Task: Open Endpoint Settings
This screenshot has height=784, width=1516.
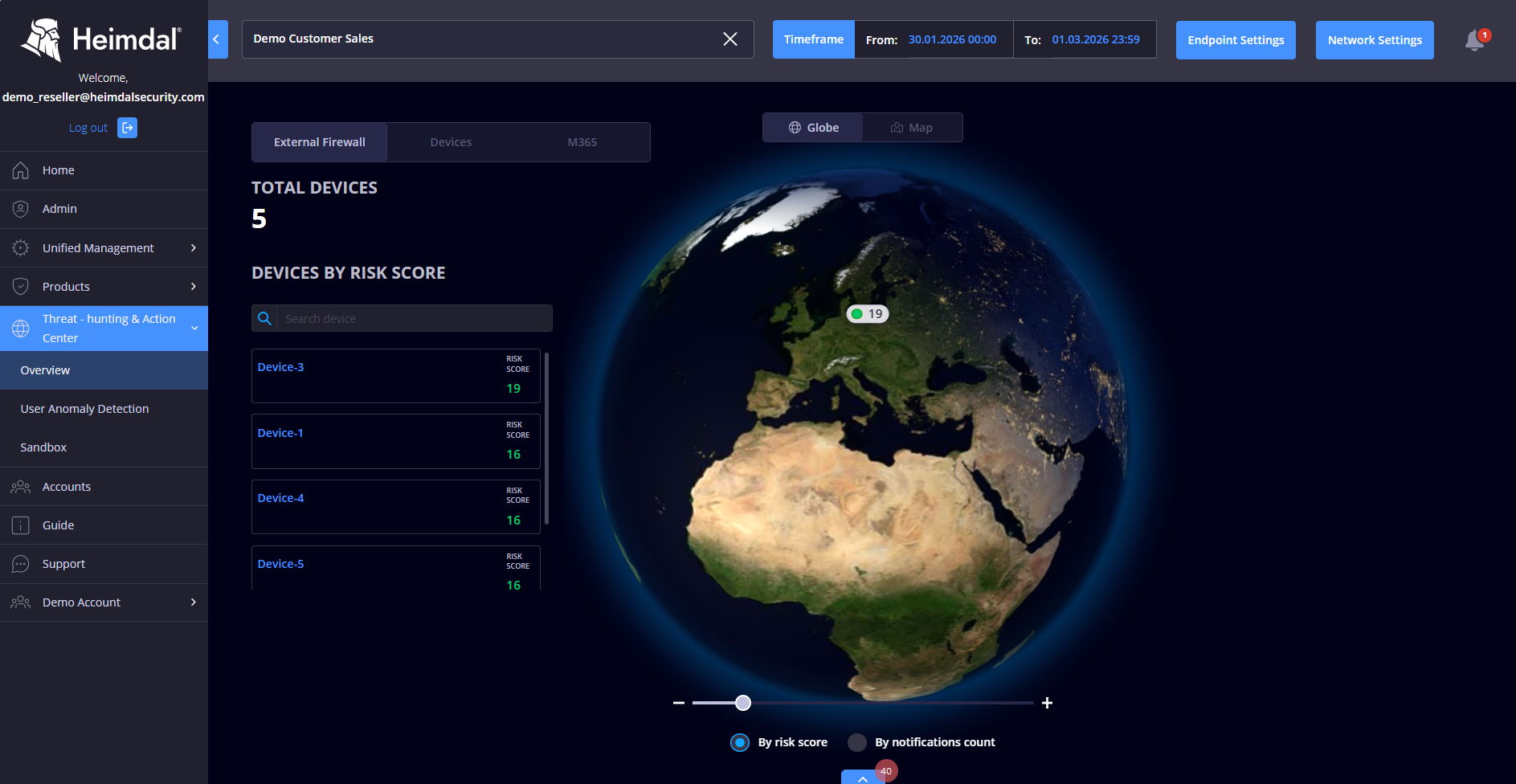Action: (1236, 40)
